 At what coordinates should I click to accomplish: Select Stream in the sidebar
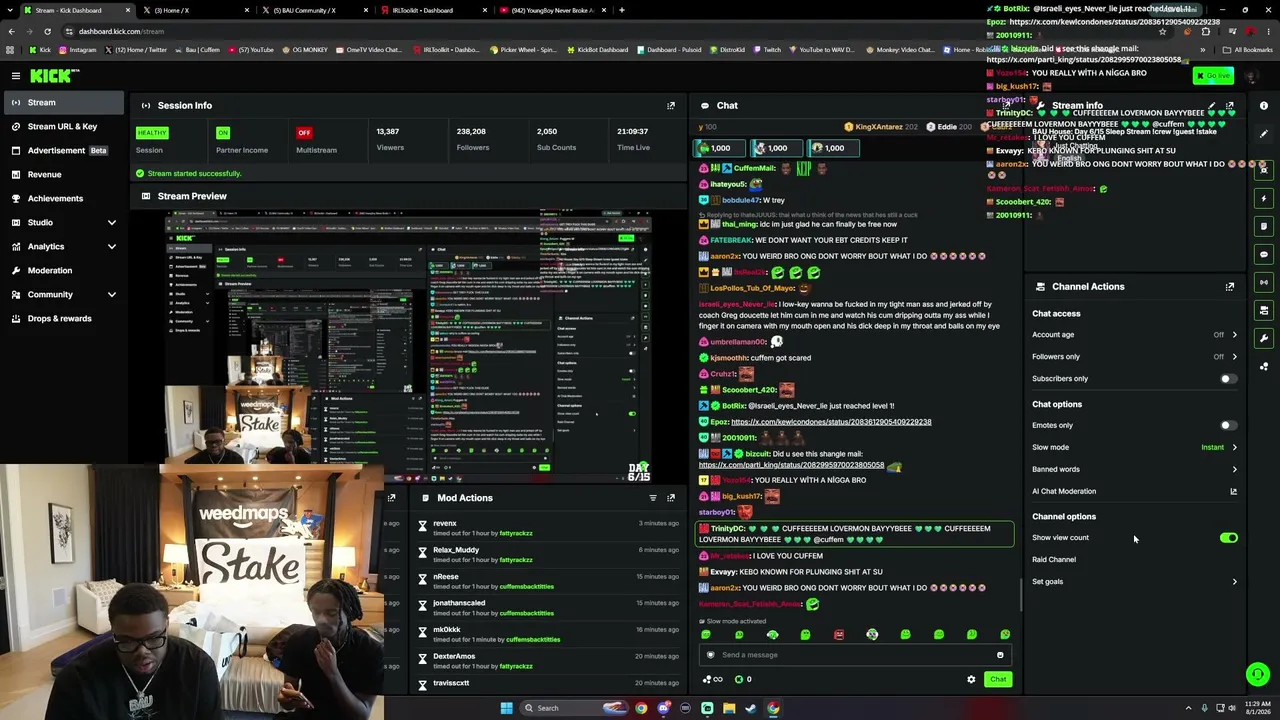(x=62, y=102)
